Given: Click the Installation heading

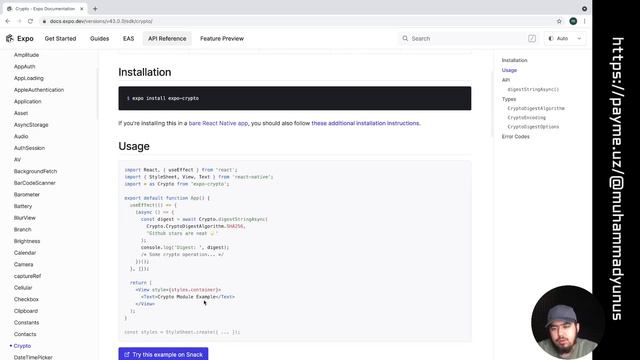Looking at the screenshot, I should pyautogui.click(x=144, y=72).
